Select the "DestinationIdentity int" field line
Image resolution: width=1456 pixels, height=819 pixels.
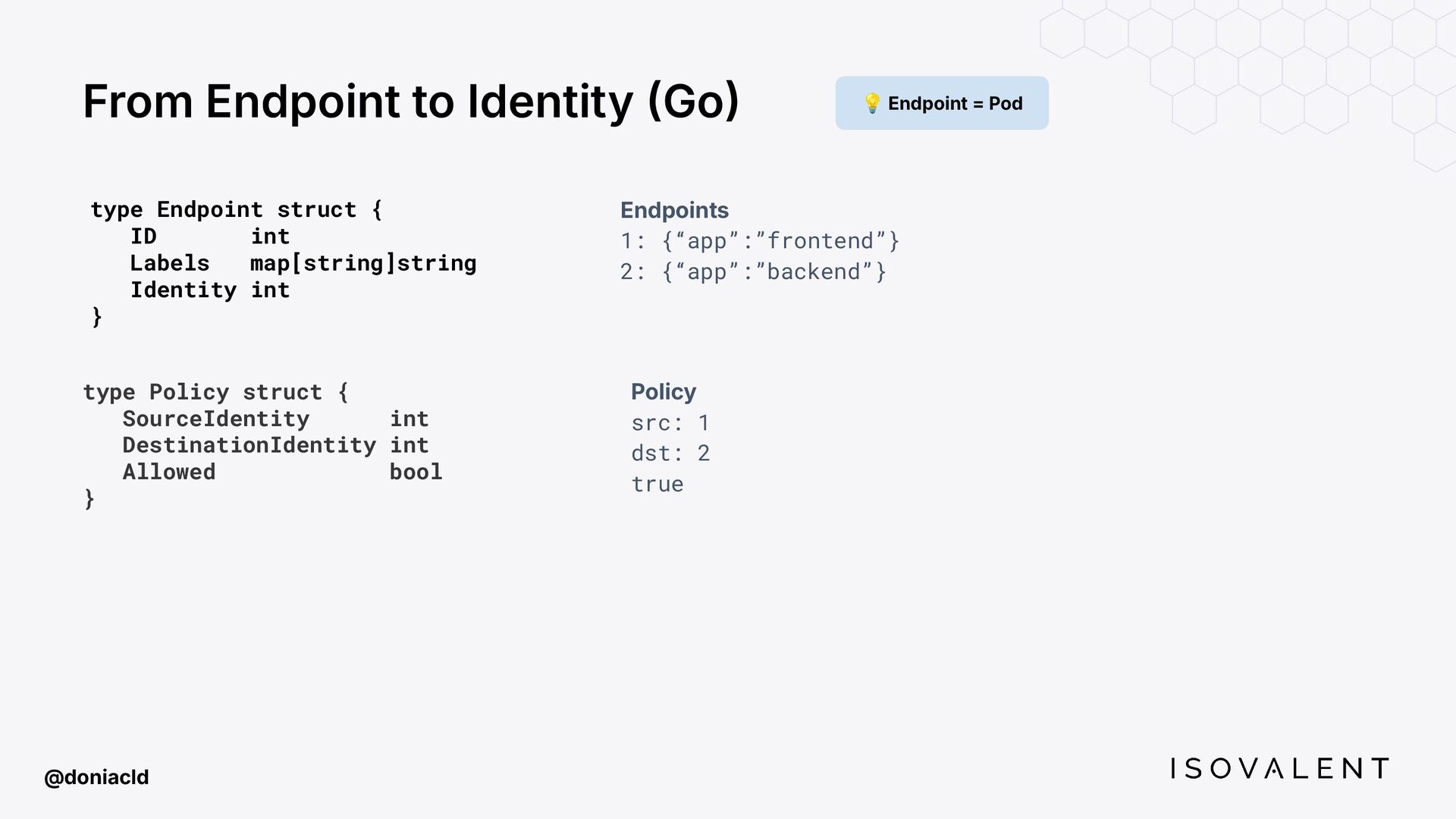(x=275, y=445)
